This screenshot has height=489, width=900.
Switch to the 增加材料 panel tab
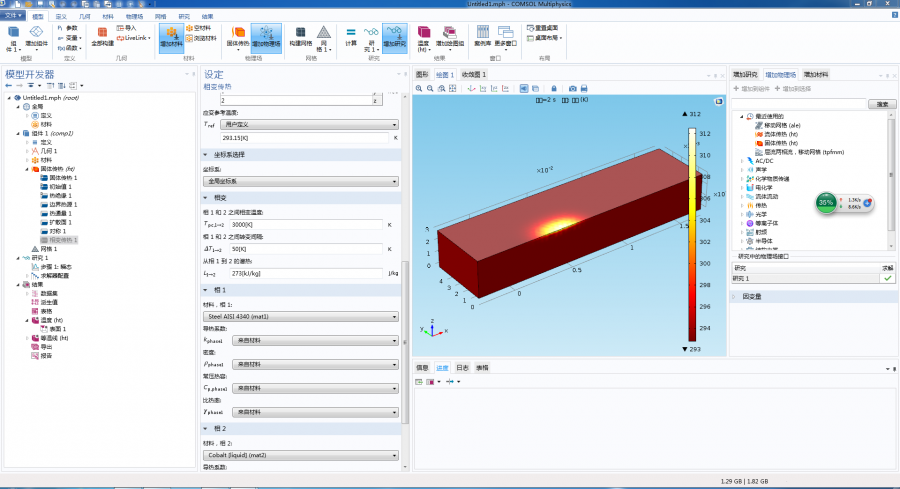pyautogui.click(x=816, y=75)
